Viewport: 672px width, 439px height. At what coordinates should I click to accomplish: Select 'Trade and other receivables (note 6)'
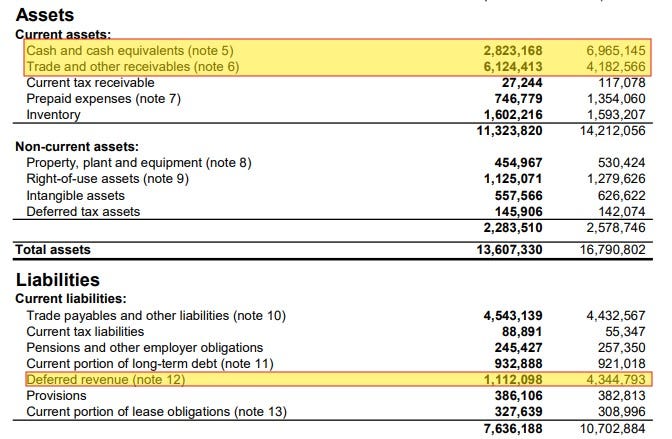(x=133, y=67)
